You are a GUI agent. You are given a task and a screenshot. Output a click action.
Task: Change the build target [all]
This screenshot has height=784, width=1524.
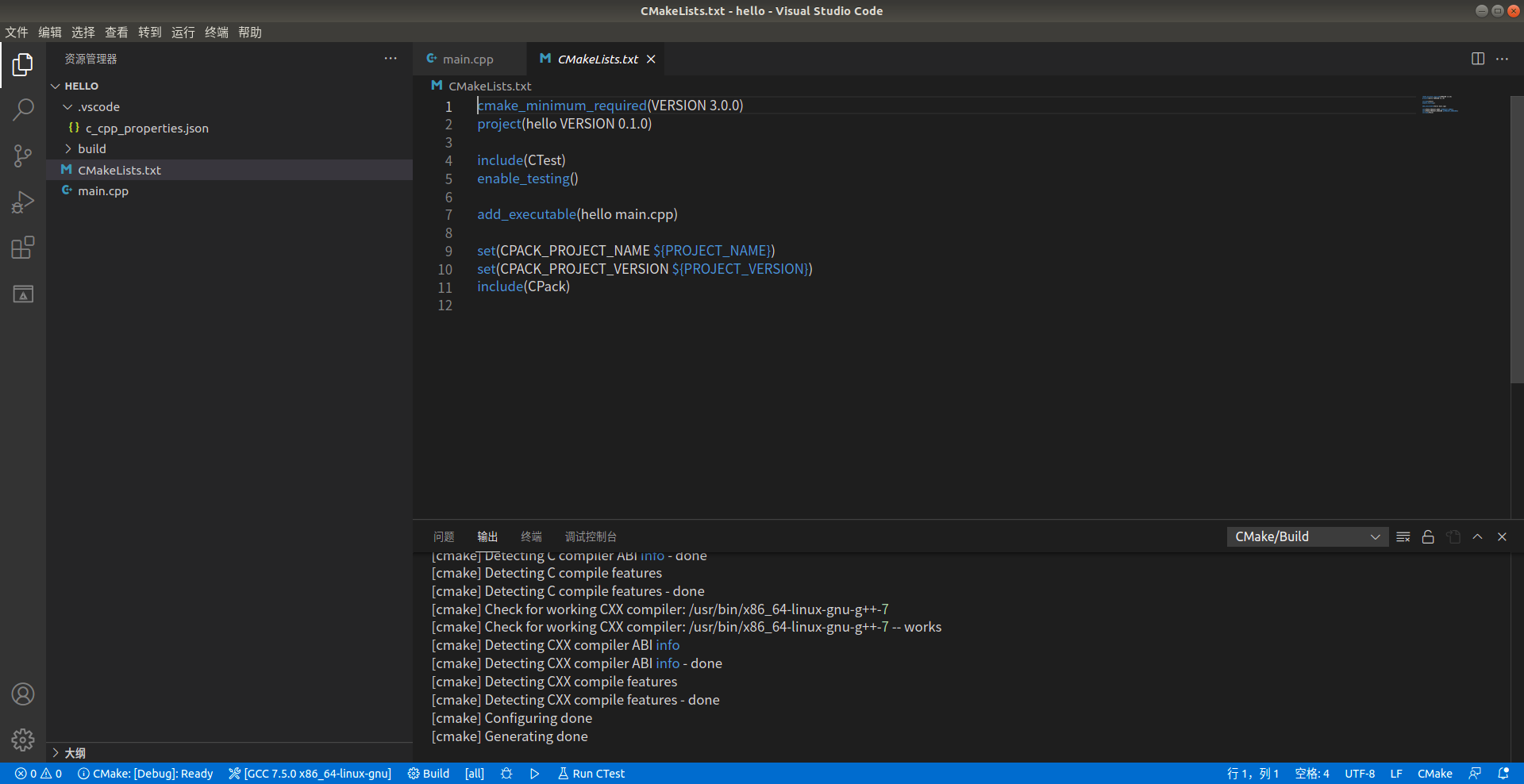(x=475, y=774)
